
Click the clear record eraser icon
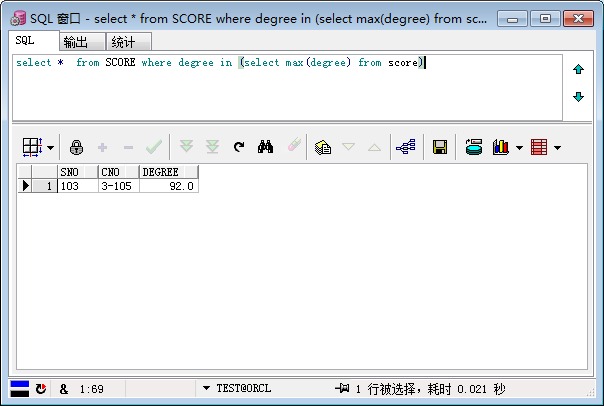pyautogui.click(x=294, y=145)
